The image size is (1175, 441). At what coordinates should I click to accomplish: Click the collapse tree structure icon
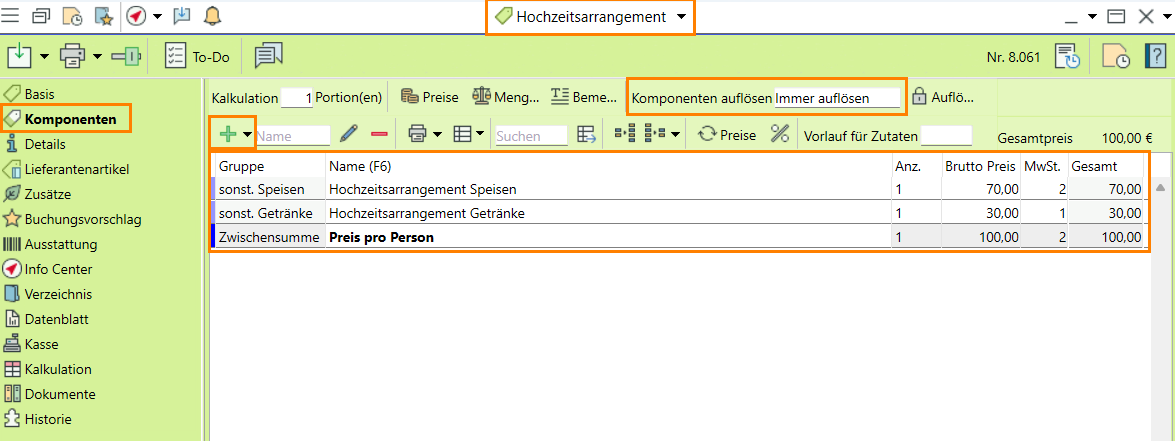(x=624, y=134)
